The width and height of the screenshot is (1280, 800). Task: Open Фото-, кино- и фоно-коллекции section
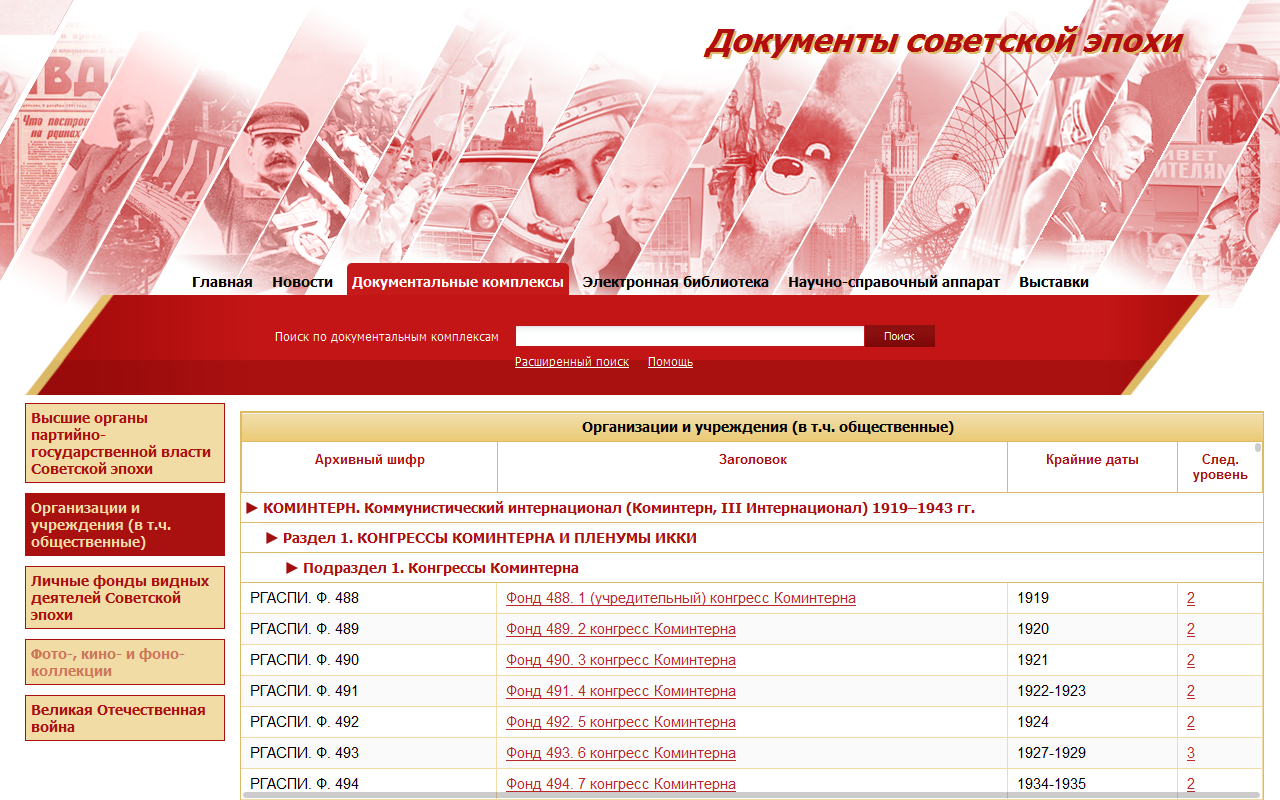coord(125,662)
